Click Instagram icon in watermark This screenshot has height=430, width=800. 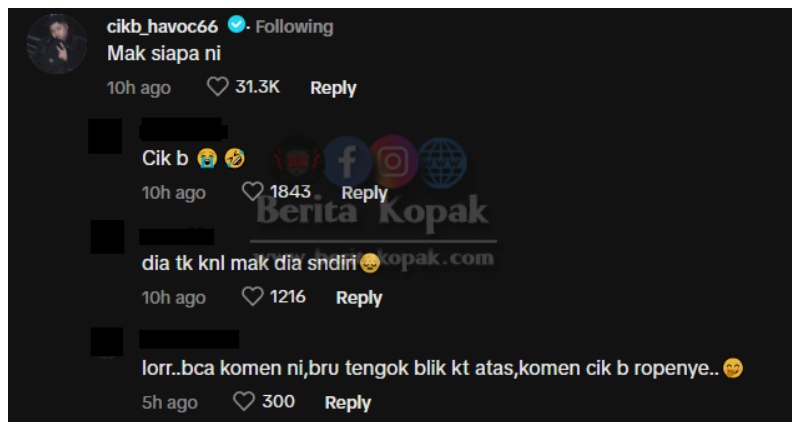click(x=393, y=161)
